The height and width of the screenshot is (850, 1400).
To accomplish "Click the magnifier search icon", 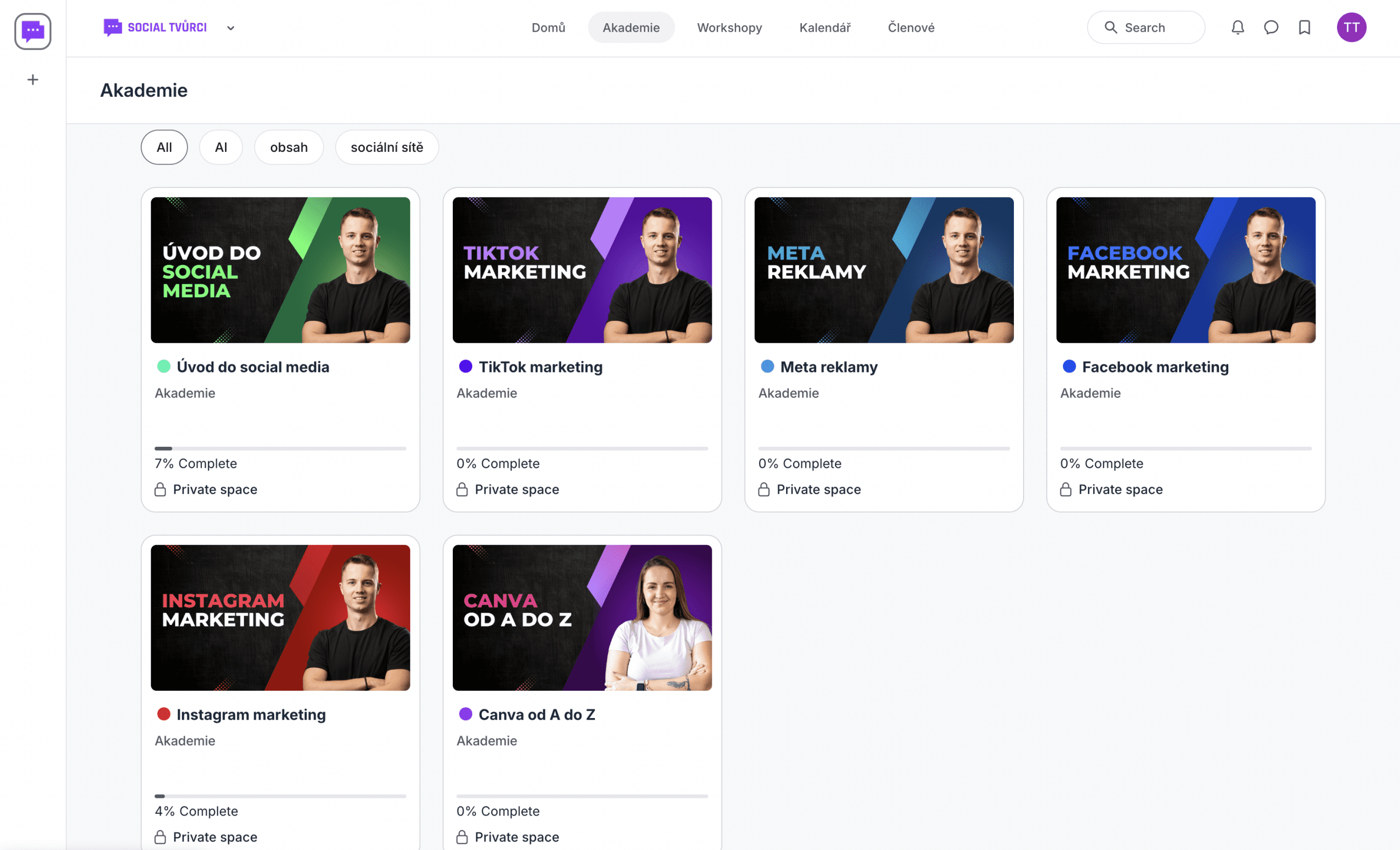I will [1110, 27].
